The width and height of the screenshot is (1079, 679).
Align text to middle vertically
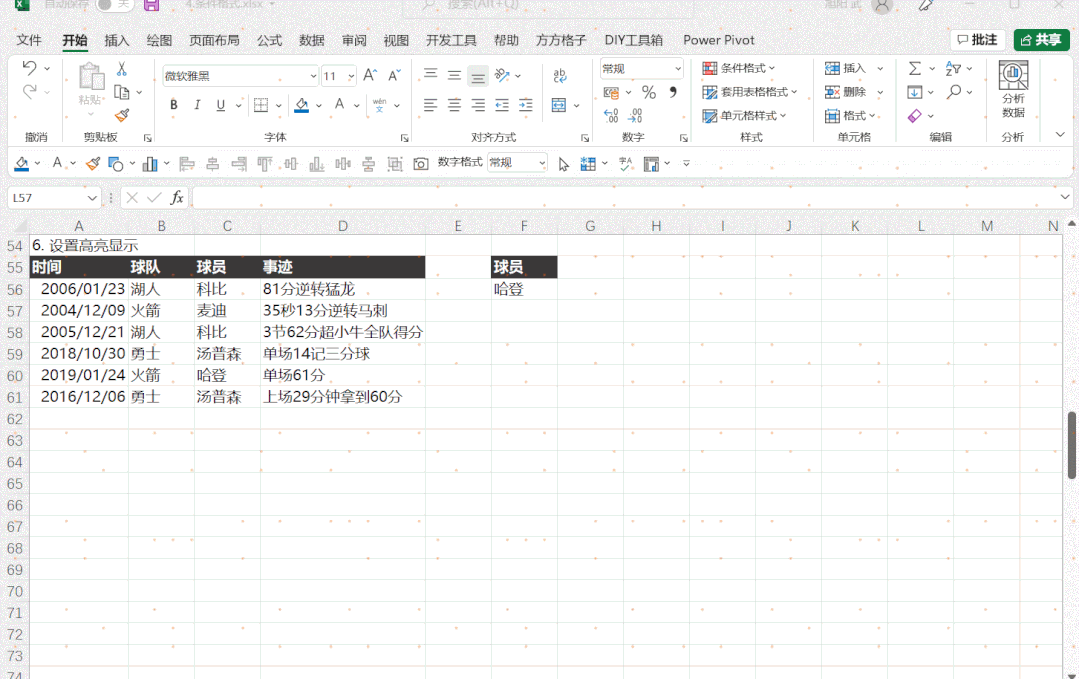454,75
